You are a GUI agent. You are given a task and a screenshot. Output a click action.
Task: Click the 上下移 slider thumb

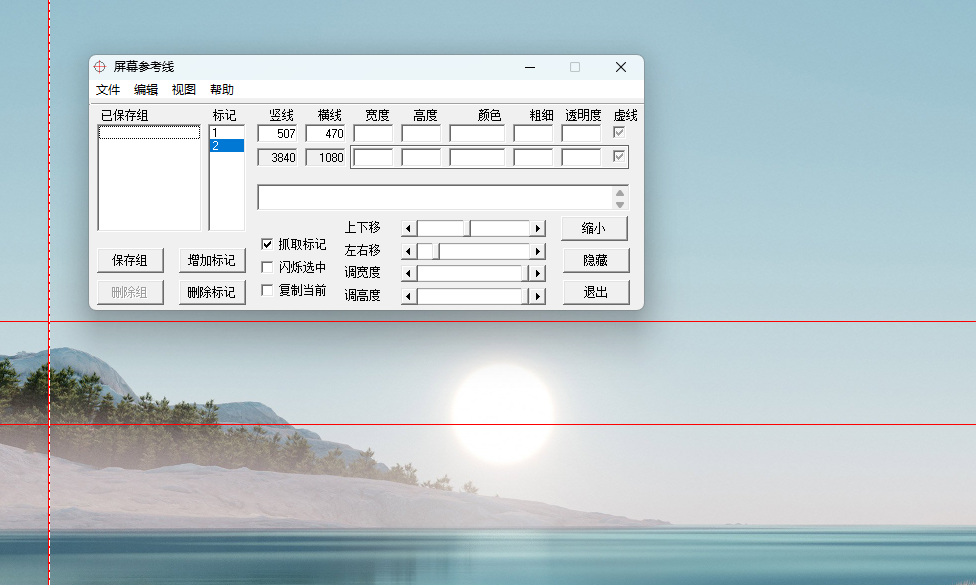point(467,228)
